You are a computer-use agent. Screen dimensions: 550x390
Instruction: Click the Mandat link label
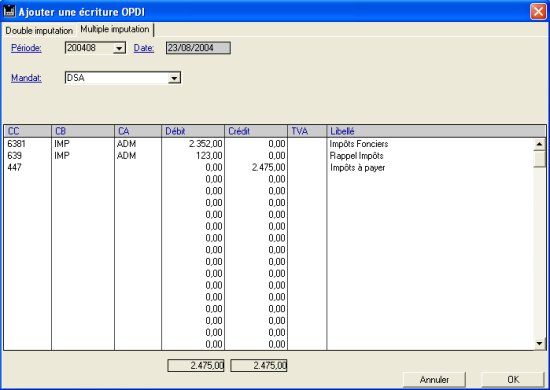pyautogui.click(x=26, y=78)
